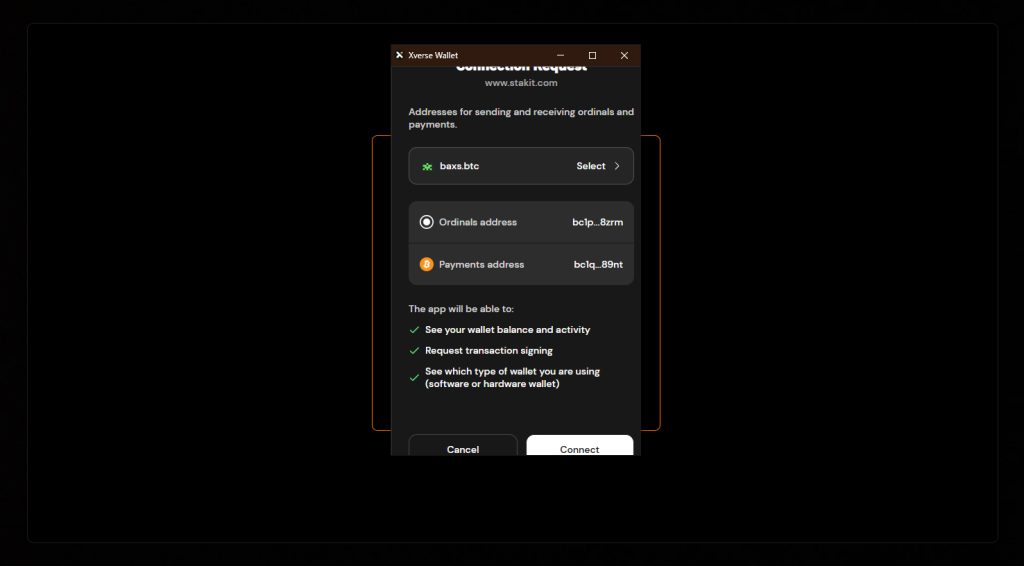Click the Ordinals address row label

pyautogui.click(x=478, y=222)
